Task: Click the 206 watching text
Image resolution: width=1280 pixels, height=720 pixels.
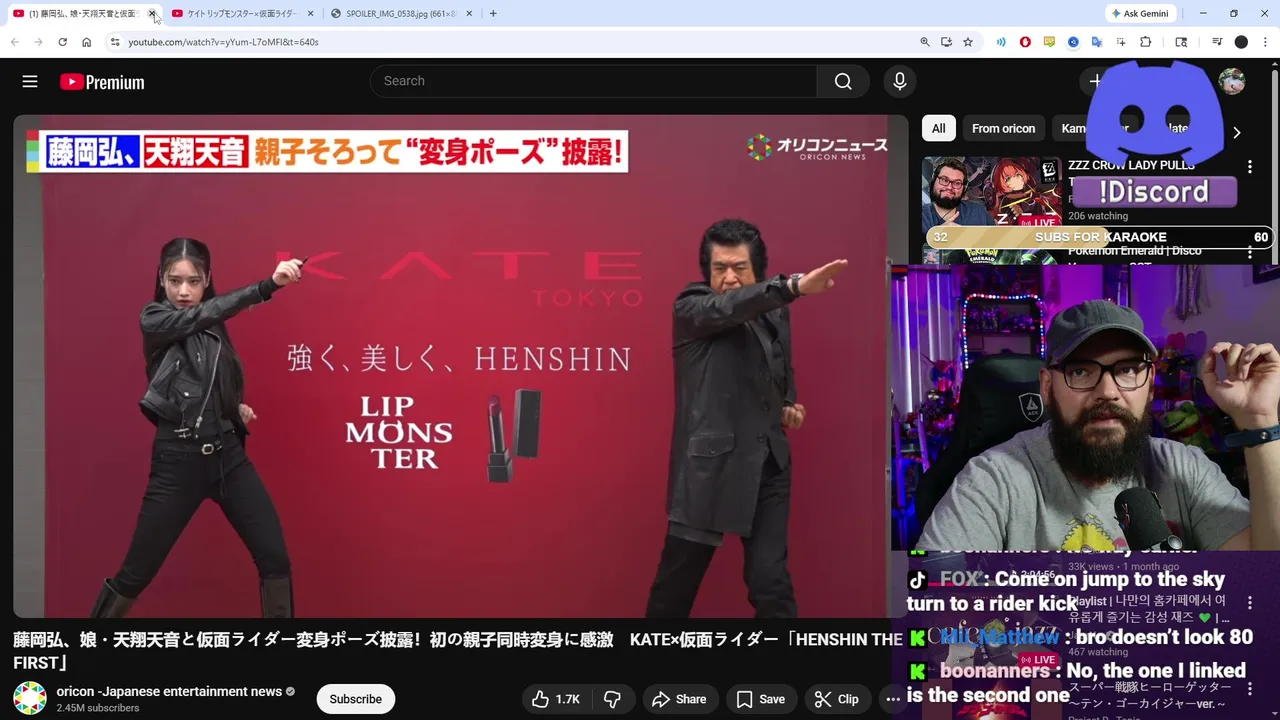Action: point(1098,216)
